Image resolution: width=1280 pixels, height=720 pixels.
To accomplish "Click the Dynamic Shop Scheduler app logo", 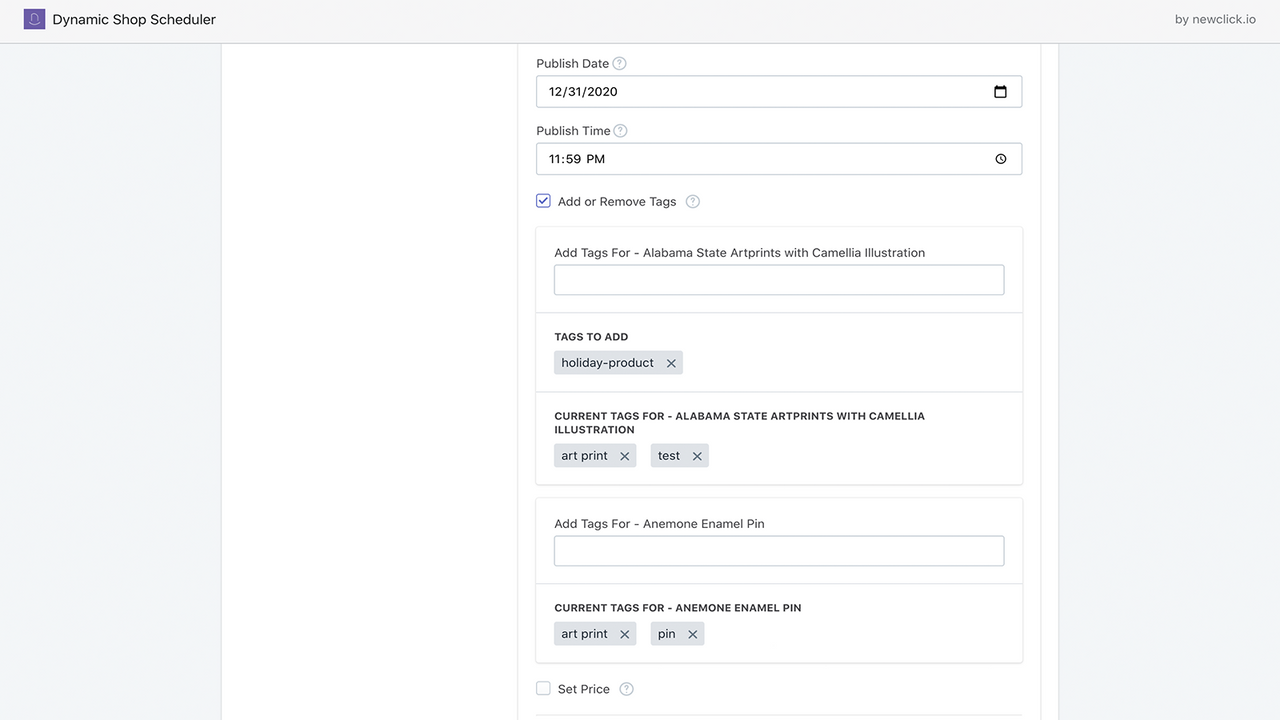I will click(34, 19).
